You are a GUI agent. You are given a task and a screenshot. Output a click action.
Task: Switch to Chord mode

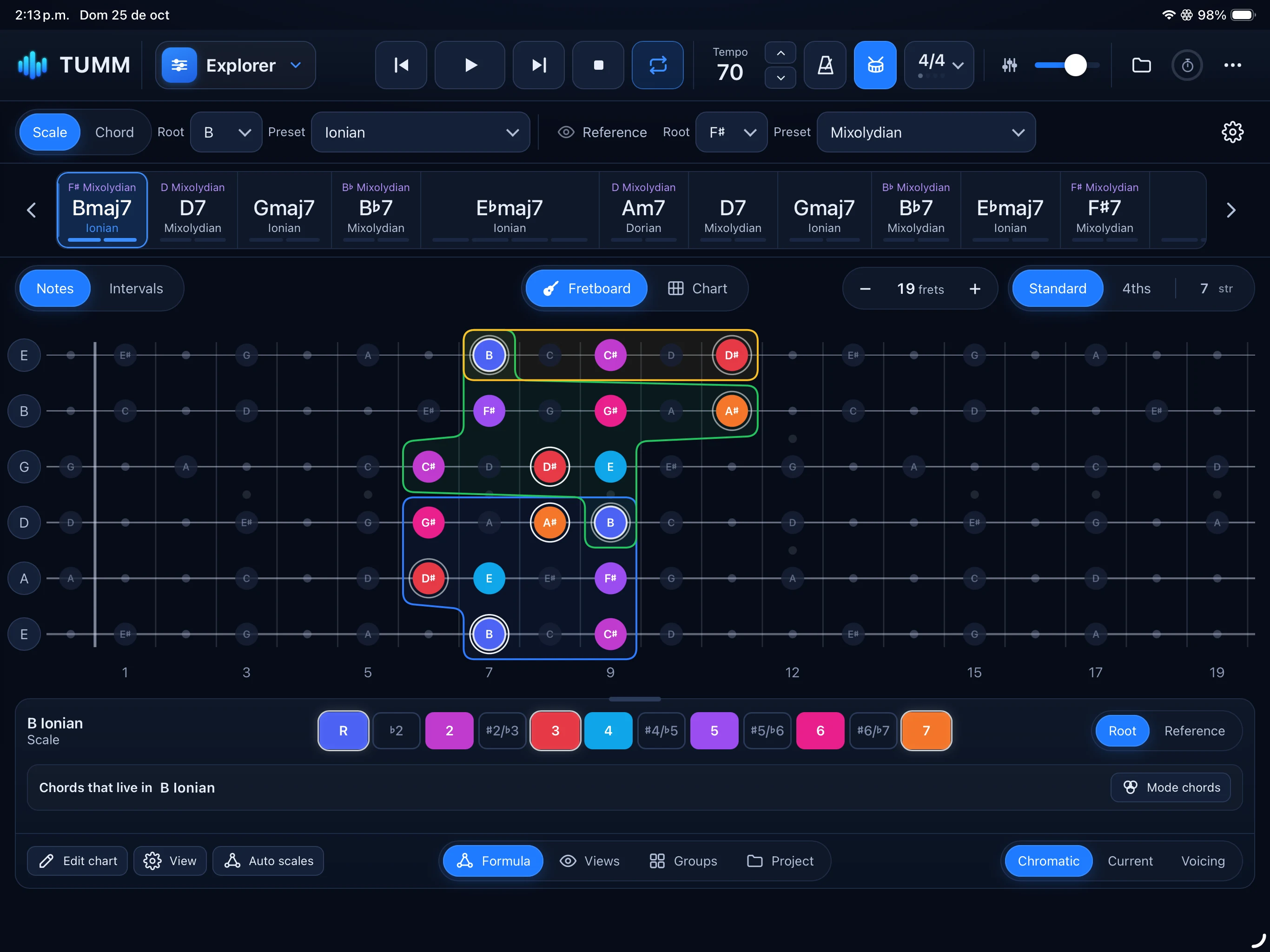click(x=114, y=132)
